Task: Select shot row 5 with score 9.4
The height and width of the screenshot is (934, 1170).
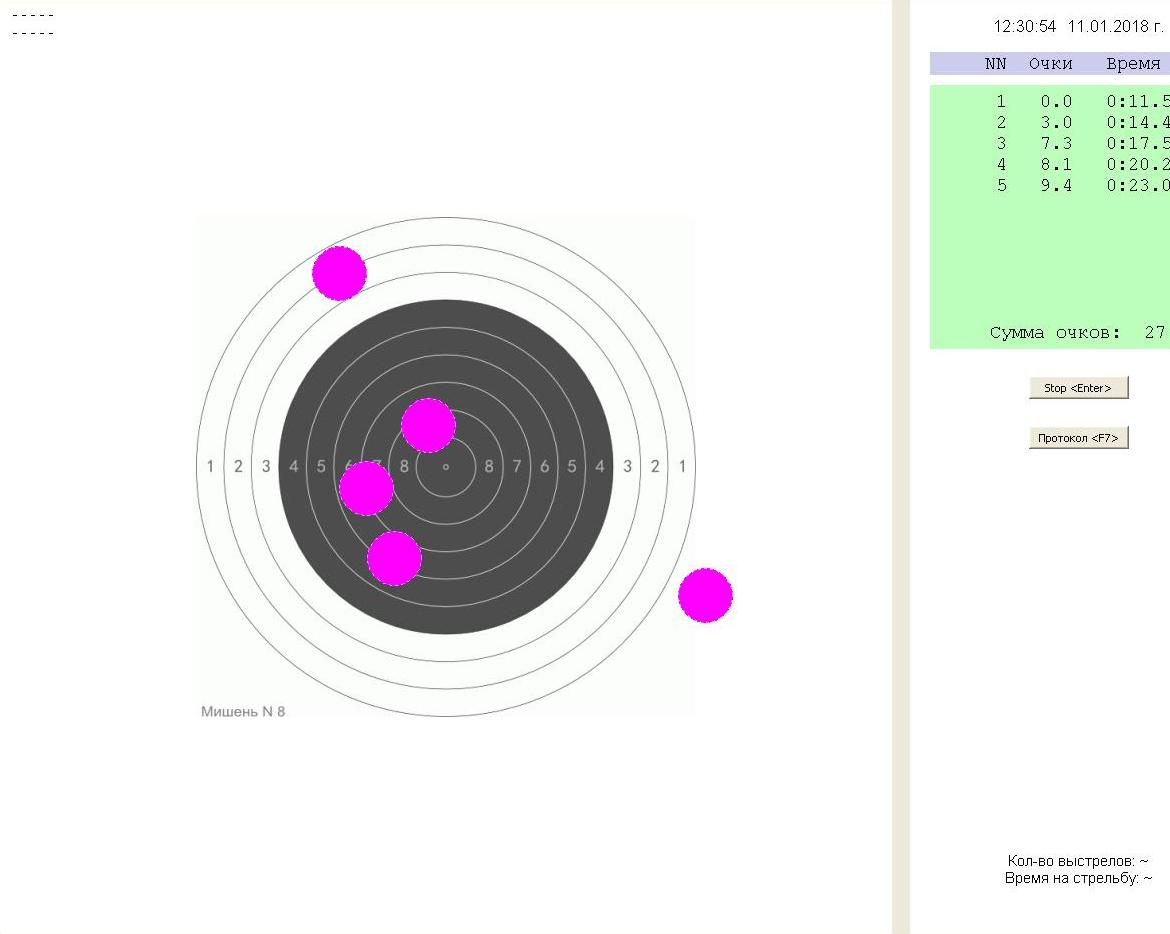Action: [x=1055, y=186]
